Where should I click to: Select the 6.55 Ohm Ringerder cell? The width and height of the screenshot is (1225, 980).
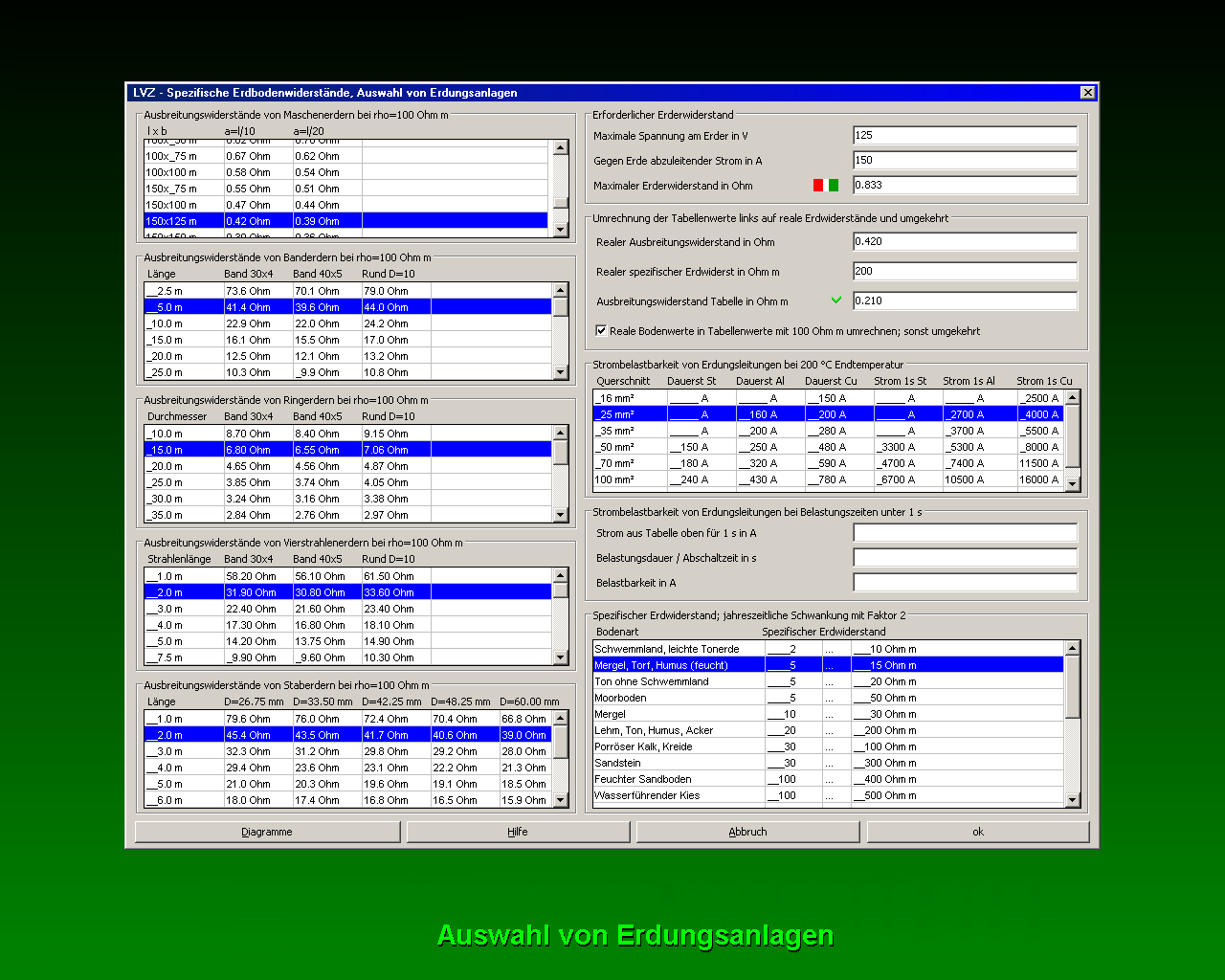327,450
